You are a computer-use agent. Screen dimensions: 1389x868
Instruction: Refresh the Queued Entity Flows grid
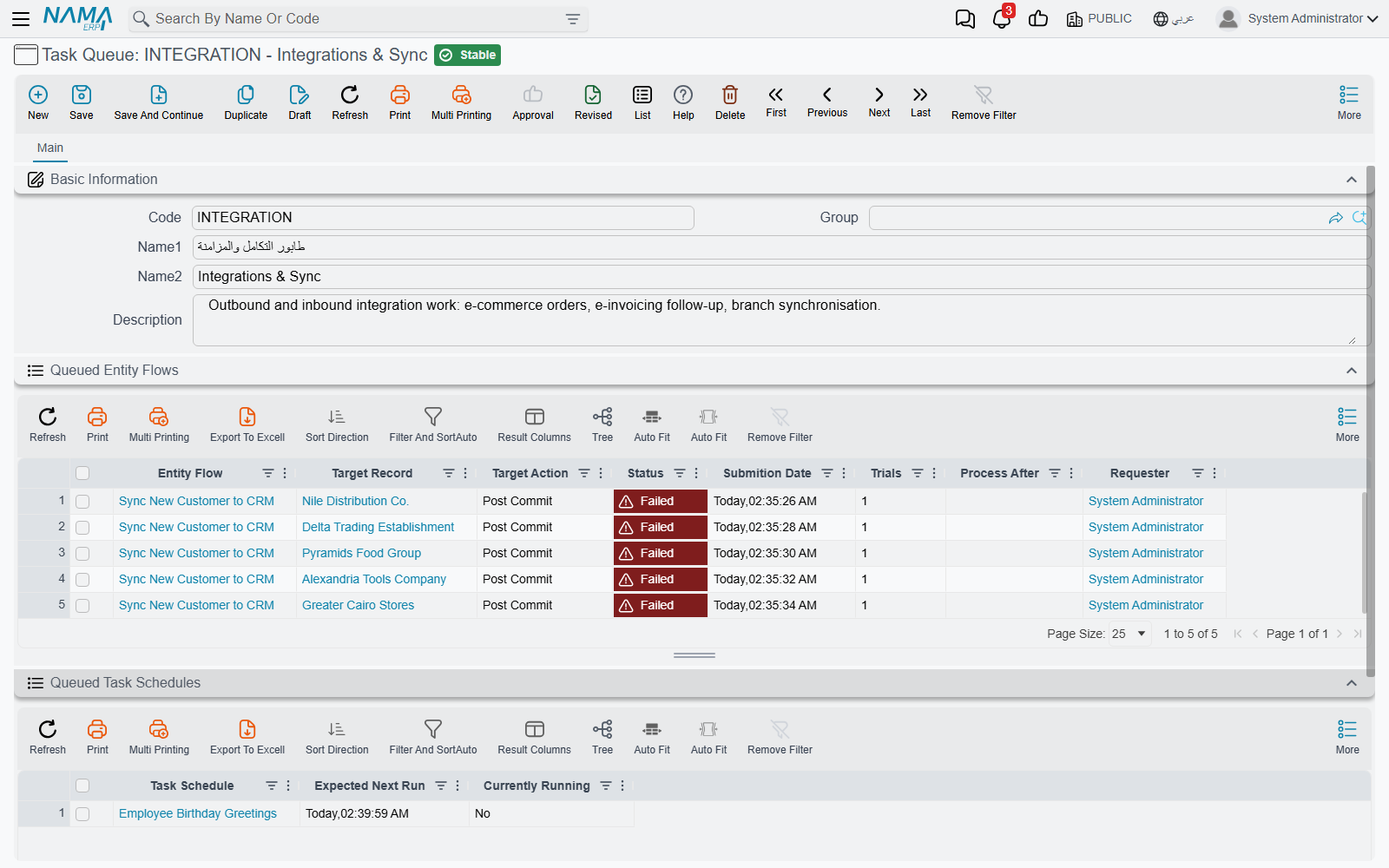[x=48, y=417]
